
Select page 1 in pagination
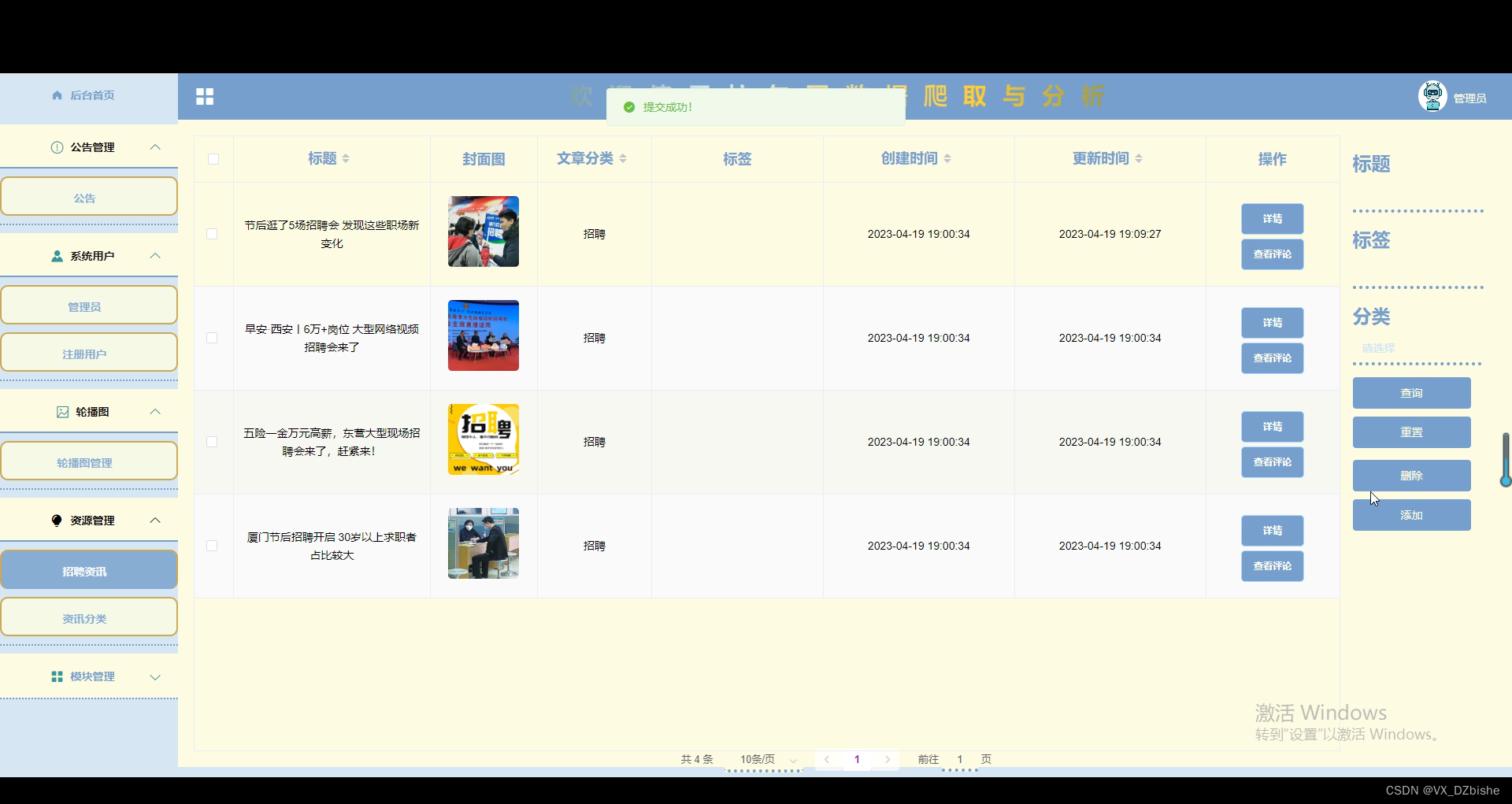(x=857, y=759)
